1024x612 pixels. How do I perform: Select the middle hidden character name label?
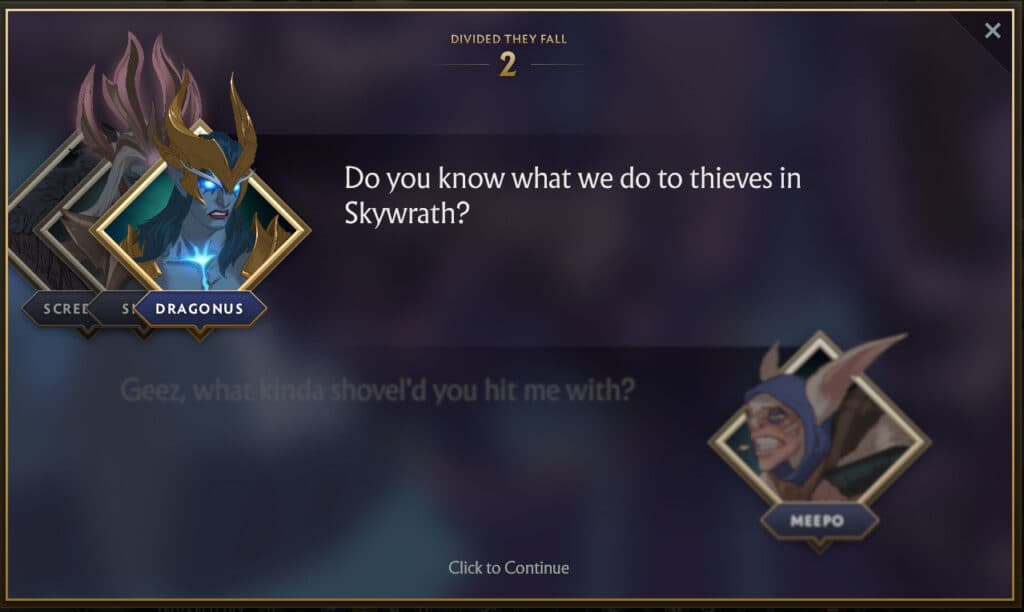120,308
